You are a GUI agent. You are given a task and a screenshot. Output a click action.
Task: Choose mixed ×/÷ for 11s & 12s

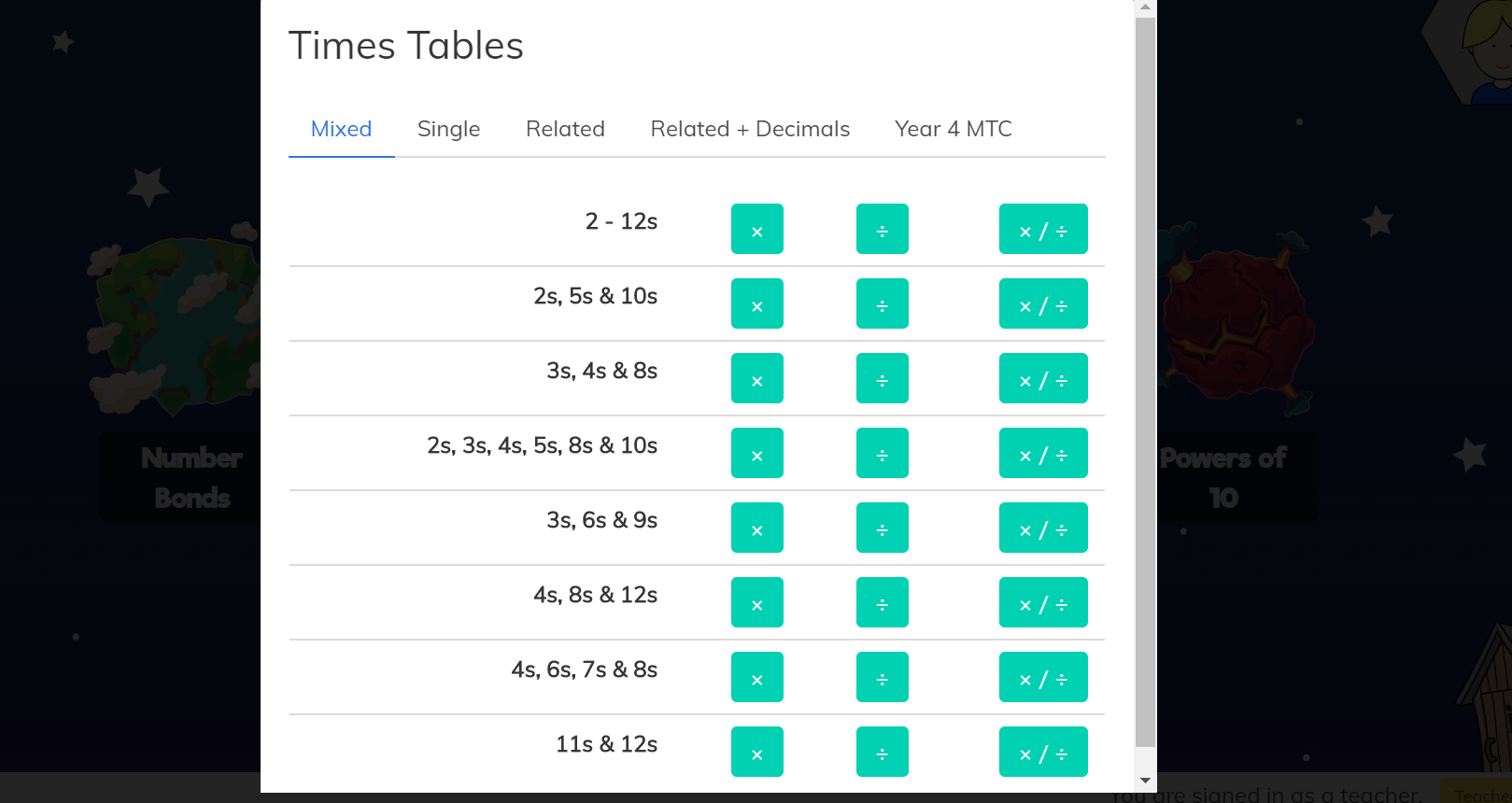1042,752
